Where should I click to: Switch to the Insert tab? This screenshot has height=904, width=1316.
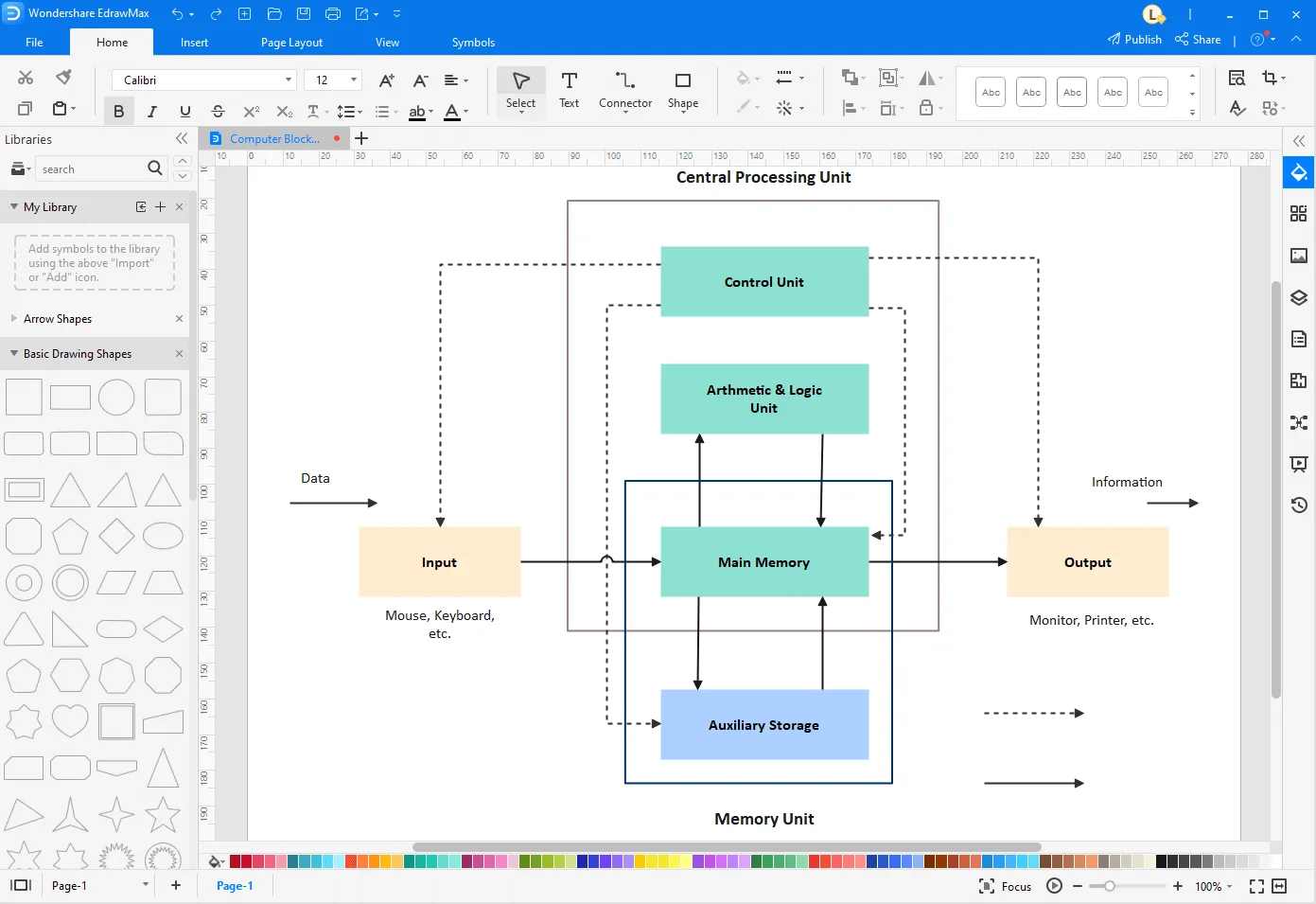pyautogui.click(x=194, y=43)
